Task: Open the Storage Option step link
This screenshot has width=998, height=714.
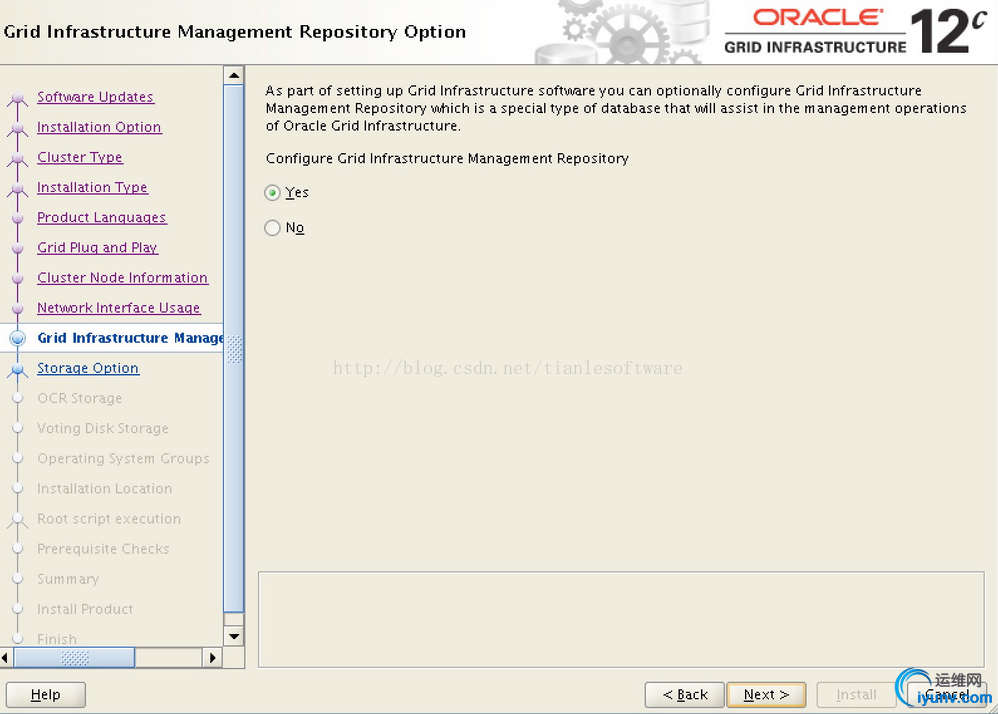Action: coord(88,368)
